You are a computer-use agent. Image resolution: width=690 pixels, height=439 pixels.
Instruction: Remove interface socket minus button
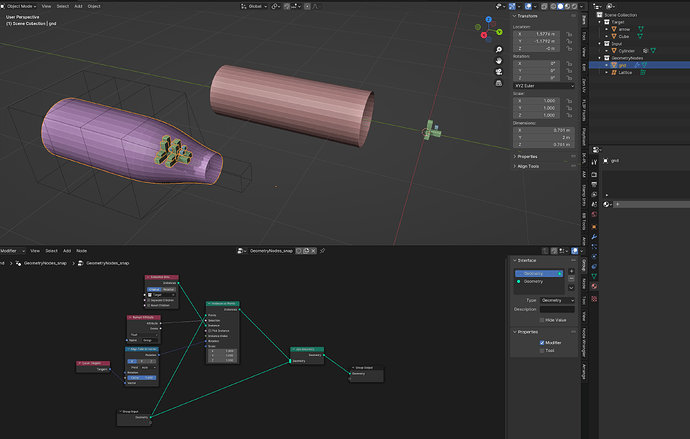(x=571, y=278)
